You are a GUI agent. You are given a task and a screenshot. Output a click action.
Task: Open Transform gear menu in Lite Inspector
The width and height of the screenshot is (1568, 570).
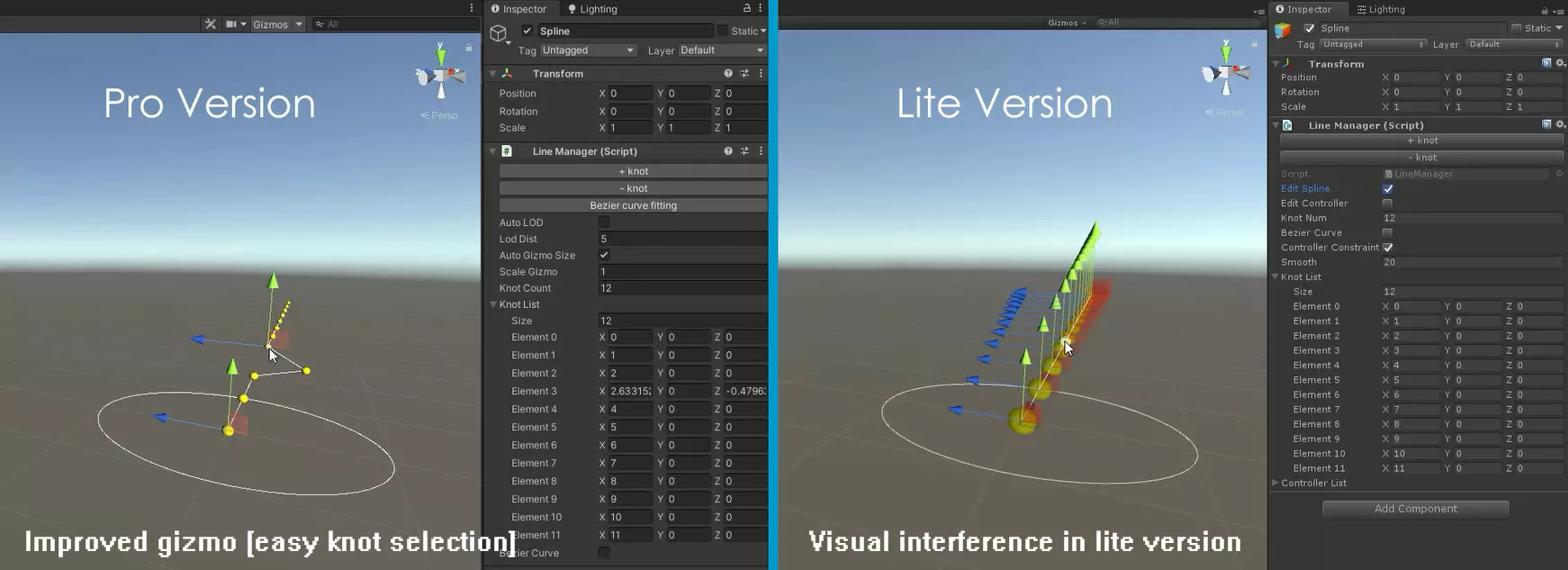point(1560,63)
